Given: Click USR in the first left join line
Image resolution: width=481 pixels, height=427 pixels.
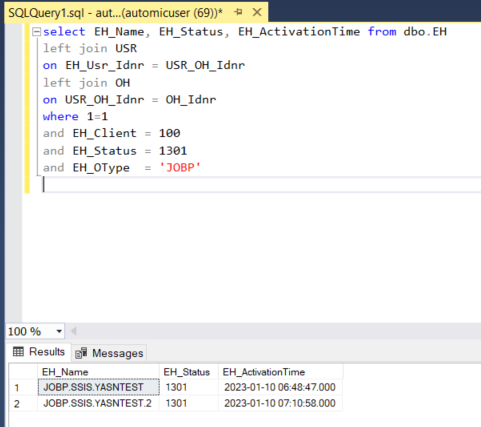Looking at the screenshot, I should click(x=126, y=49).
